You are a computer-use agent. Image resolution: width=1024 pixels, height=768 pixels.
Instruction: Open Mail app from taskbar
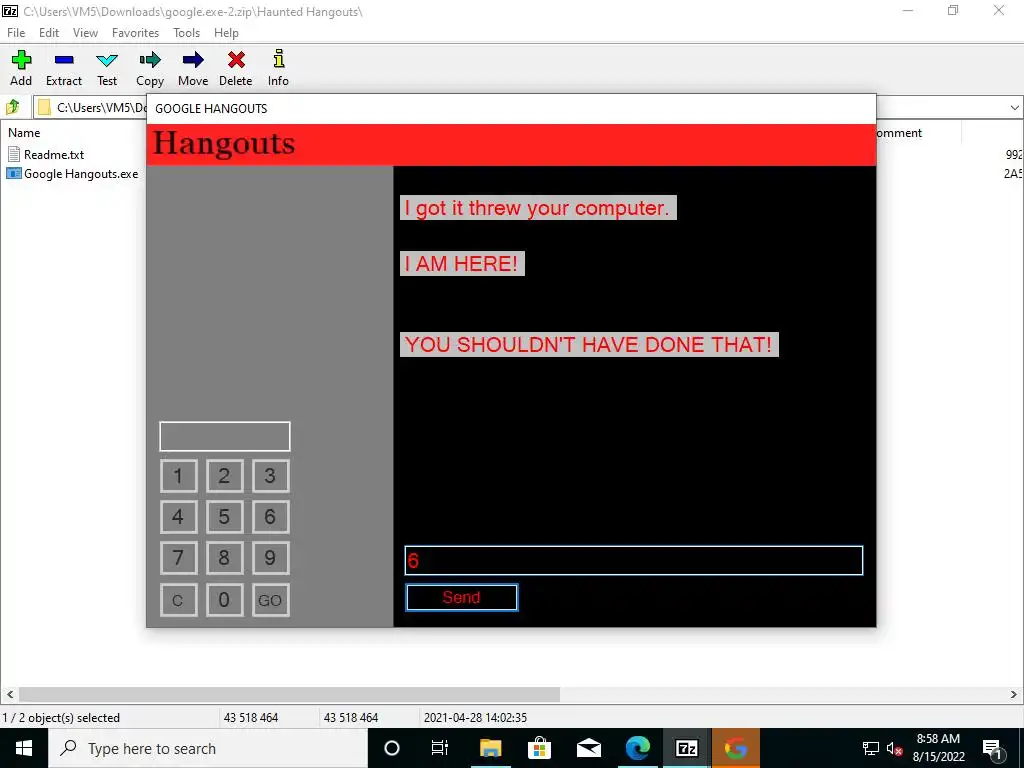pos(589,748)
